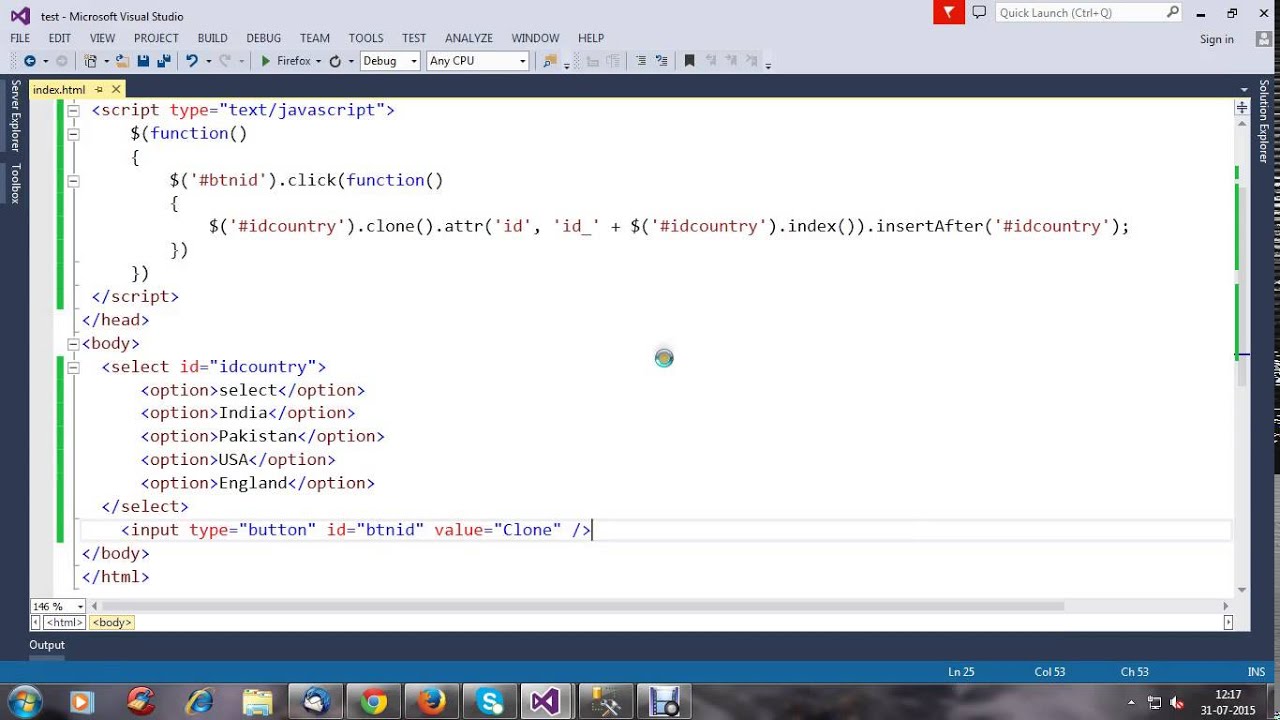1280x720 pixels.
Task: Open the ANALYZE menu
Action: [x=469, y=38]
